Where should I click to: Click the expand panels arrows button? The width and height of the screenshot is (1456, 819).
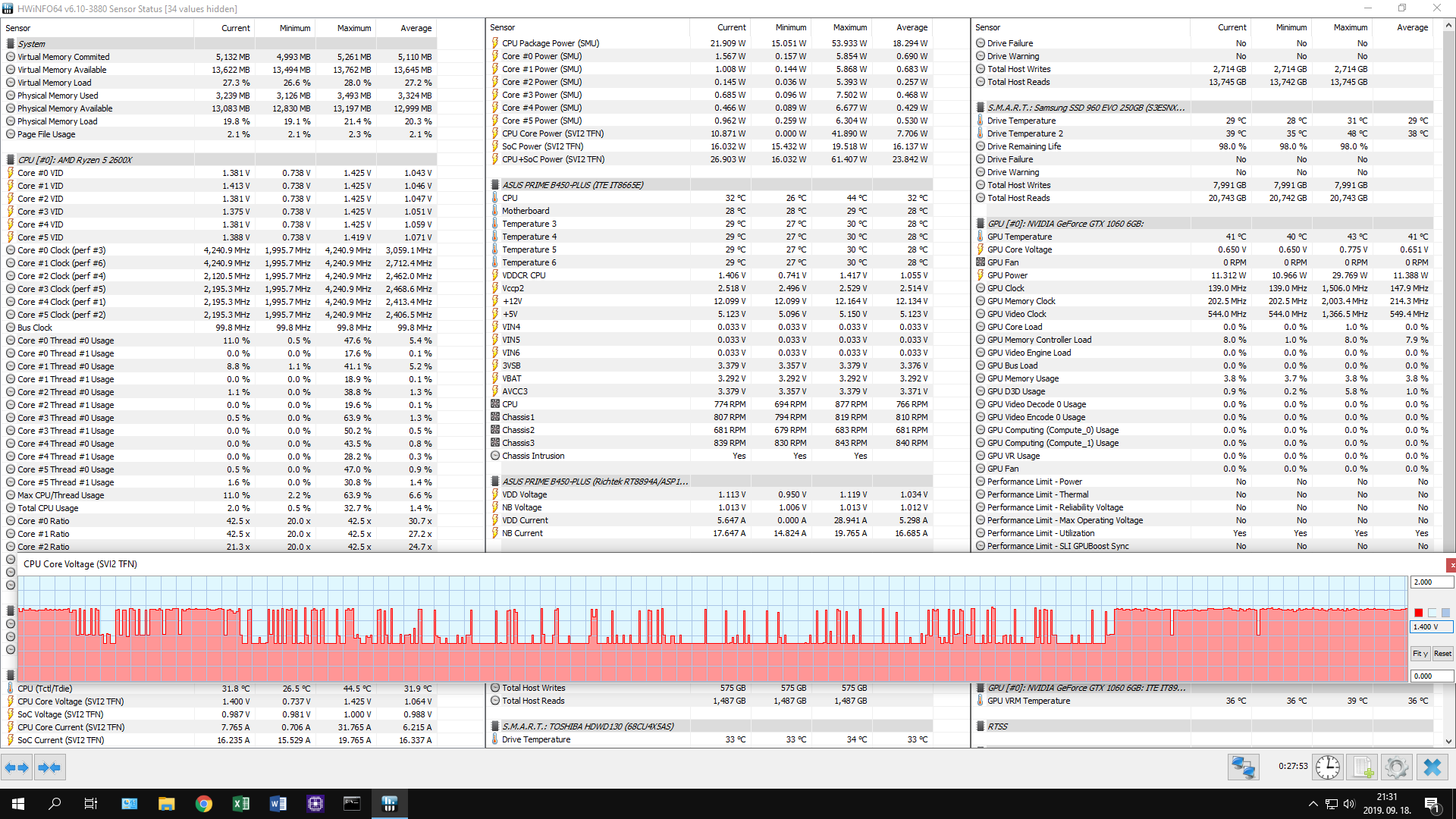coord(17,767)
